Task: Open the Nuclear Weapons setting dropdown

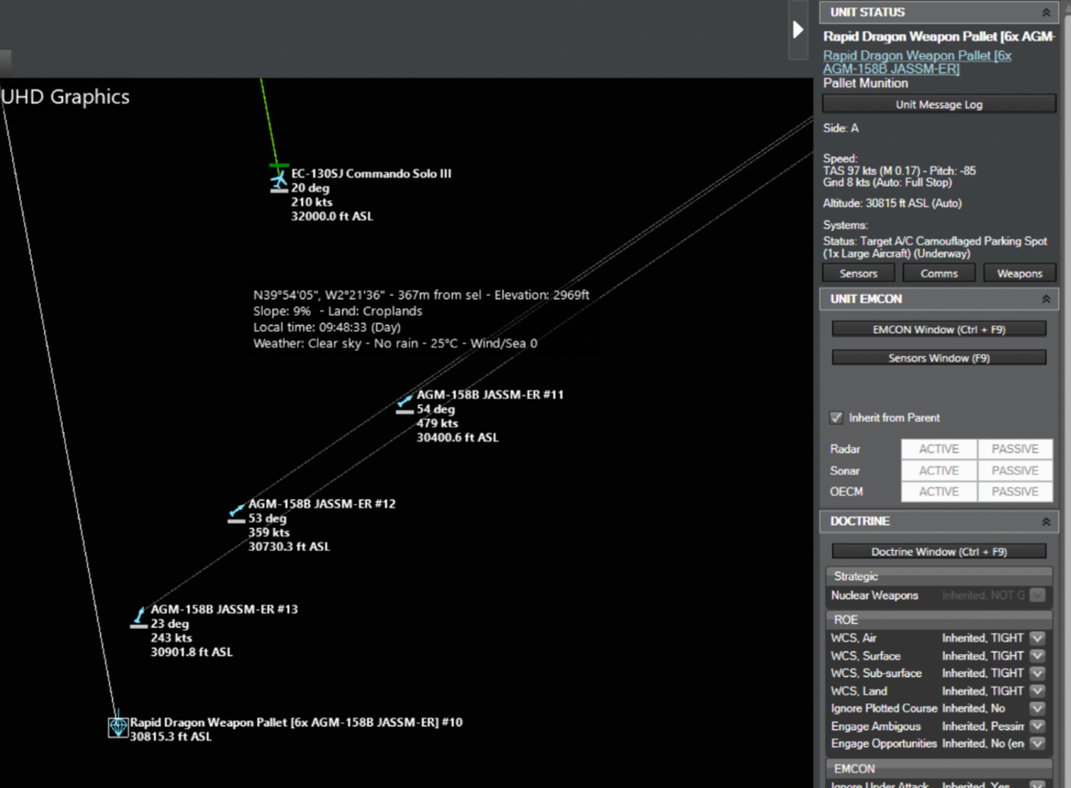Action: tap(1037, 595)
